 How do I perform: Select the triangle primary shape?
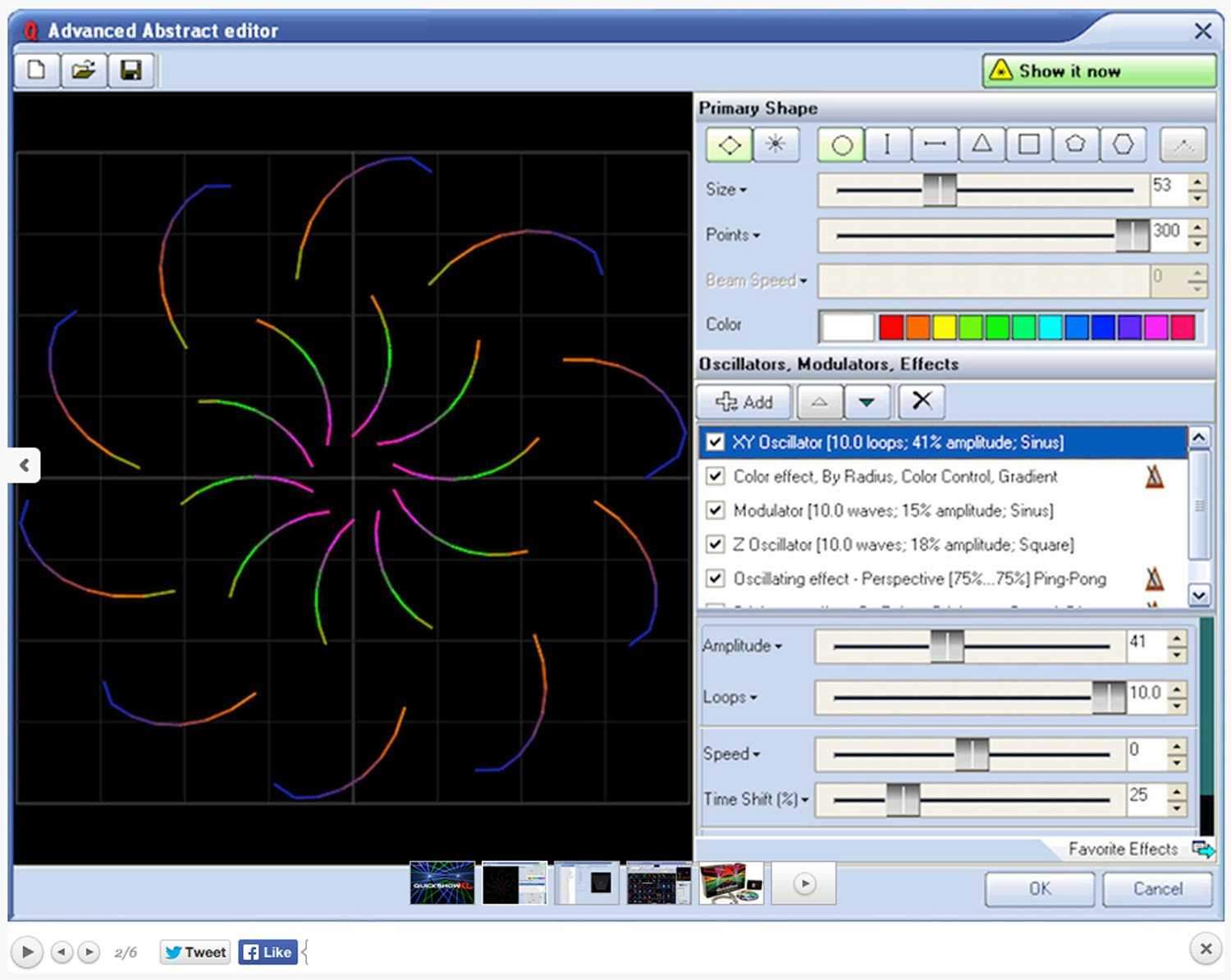click(x=982, y=145)
